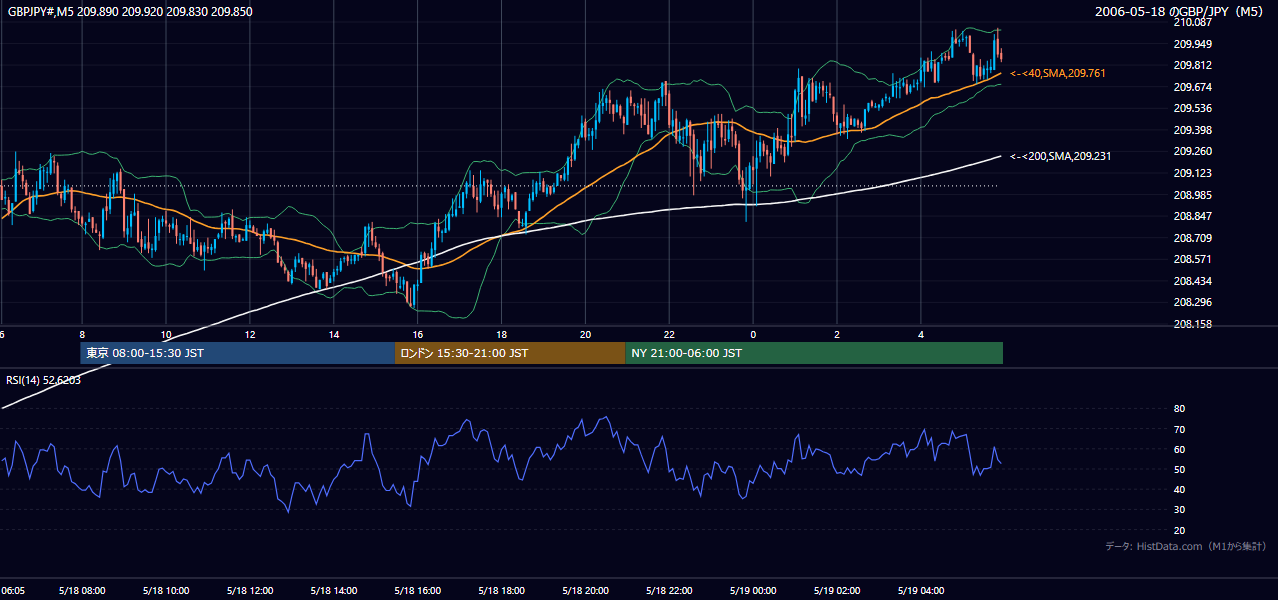Viewport: 1278px width, 600px height.
Task: Click the 5/18 10:00 time axis label
Action: click(166, 590)
